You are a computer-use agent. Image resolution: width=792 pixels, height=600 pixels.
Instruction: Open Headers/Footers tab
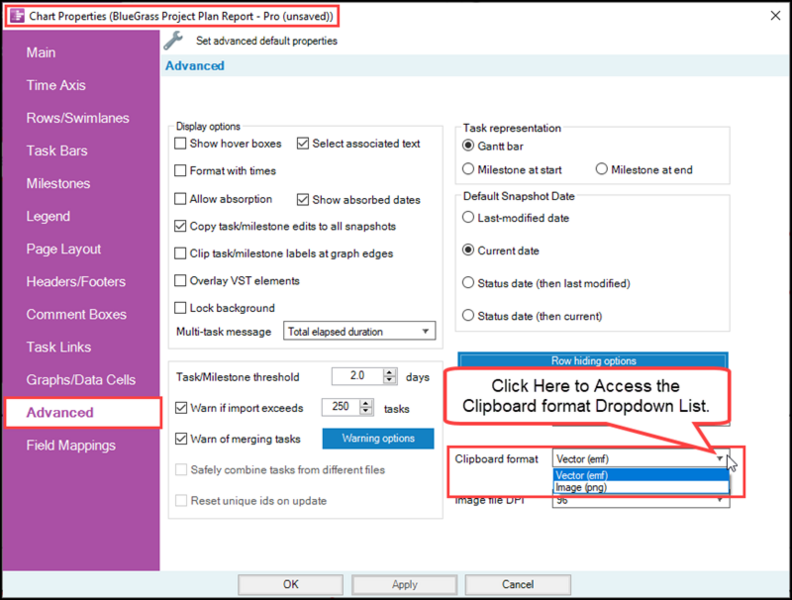point(76,282)
